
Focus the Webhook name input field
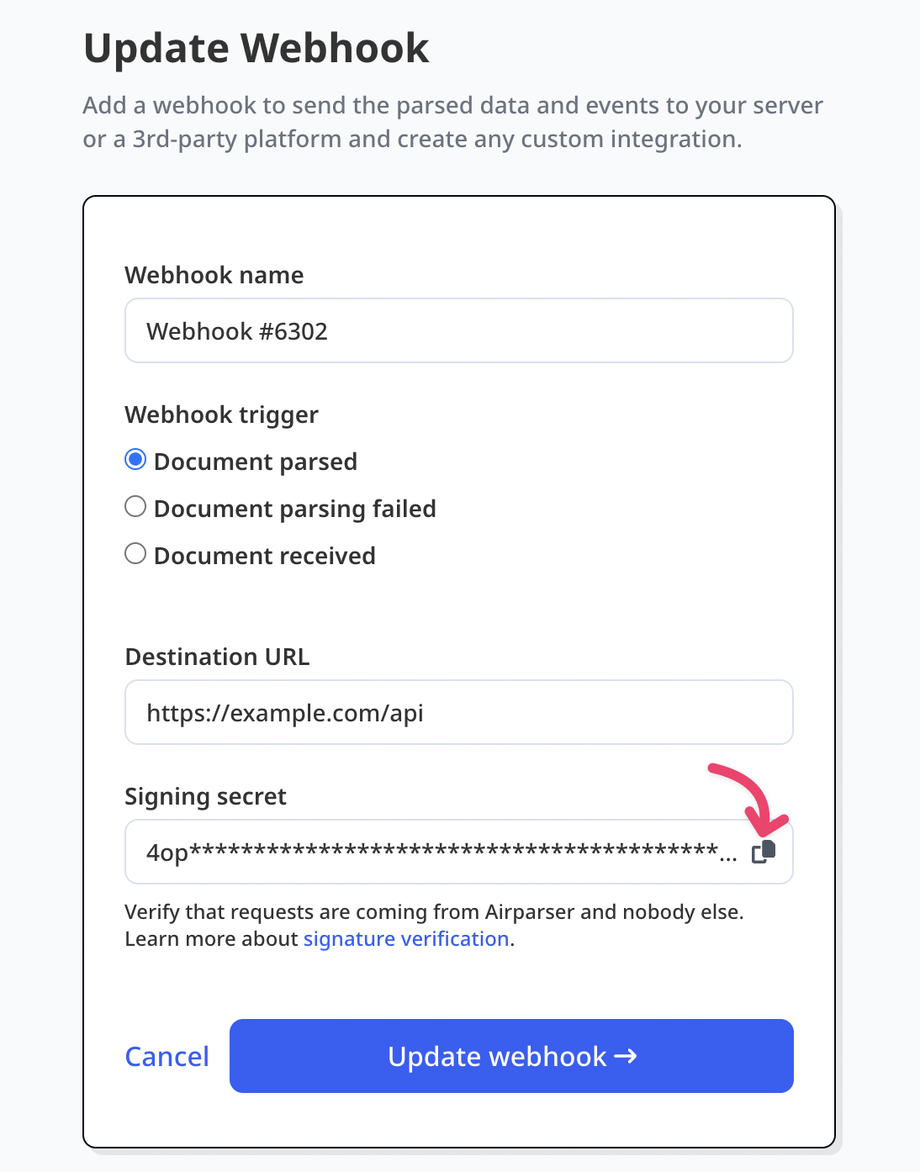459,330
